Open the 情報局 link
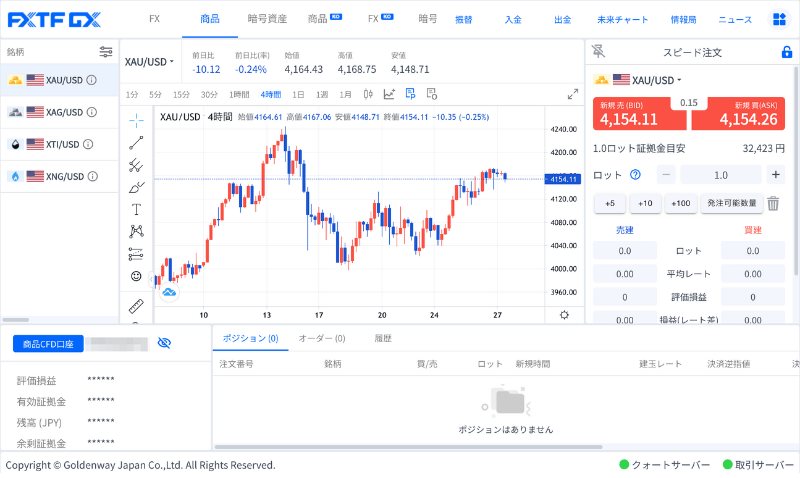The width and height of the screenshot is (800, 478). [x=684, y=19]
